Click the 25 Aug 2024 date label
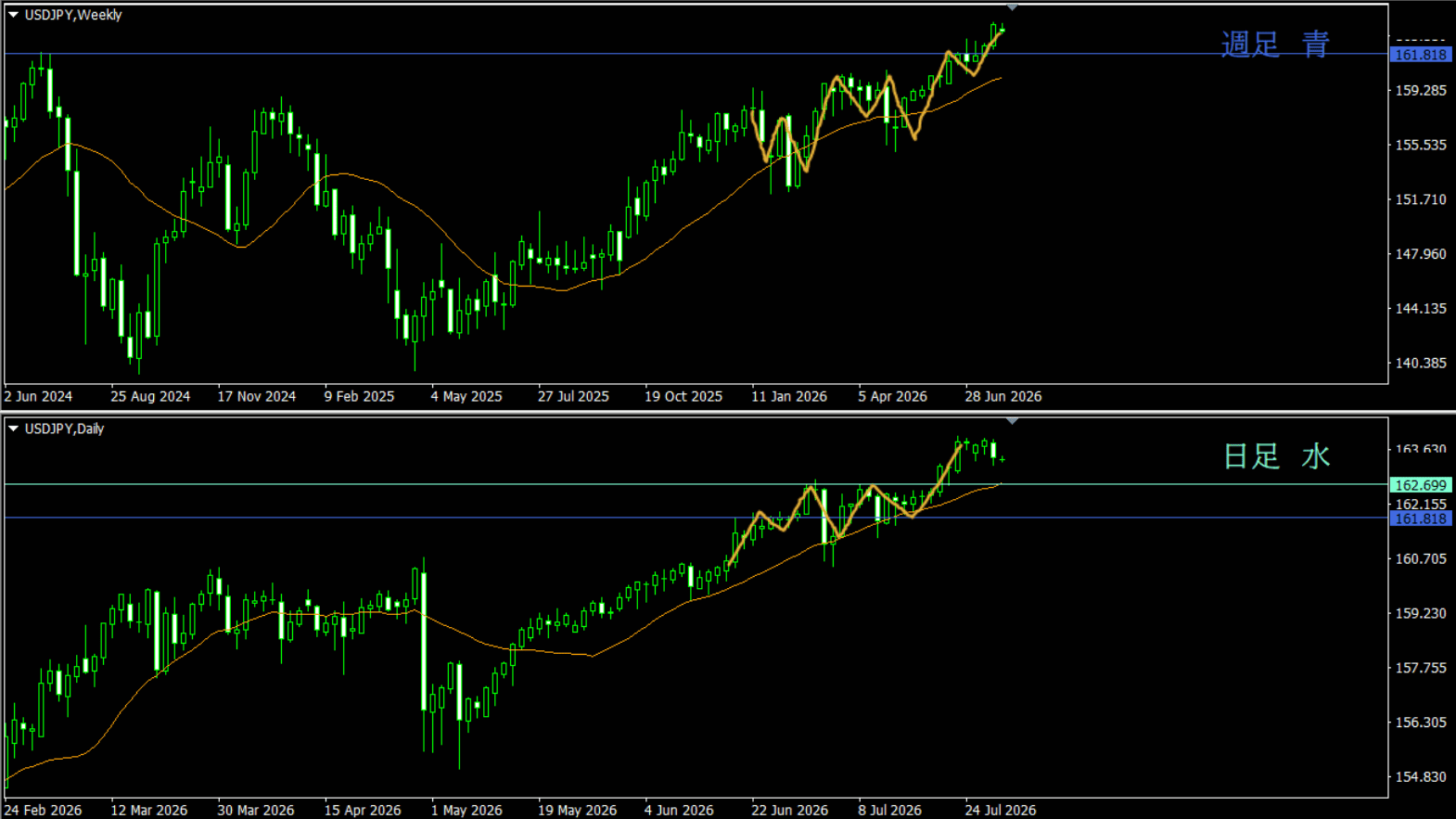 [x=150, y=396]
